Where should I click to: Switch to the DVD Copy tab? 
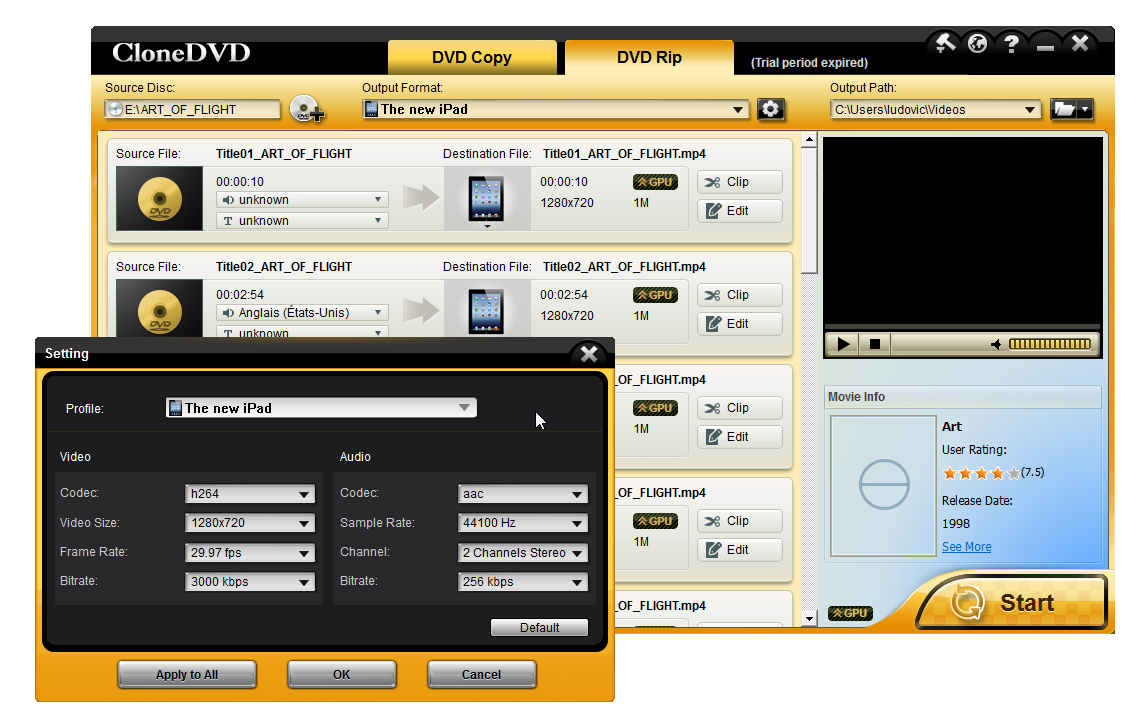pyautogui.click(x=472, y=58)
